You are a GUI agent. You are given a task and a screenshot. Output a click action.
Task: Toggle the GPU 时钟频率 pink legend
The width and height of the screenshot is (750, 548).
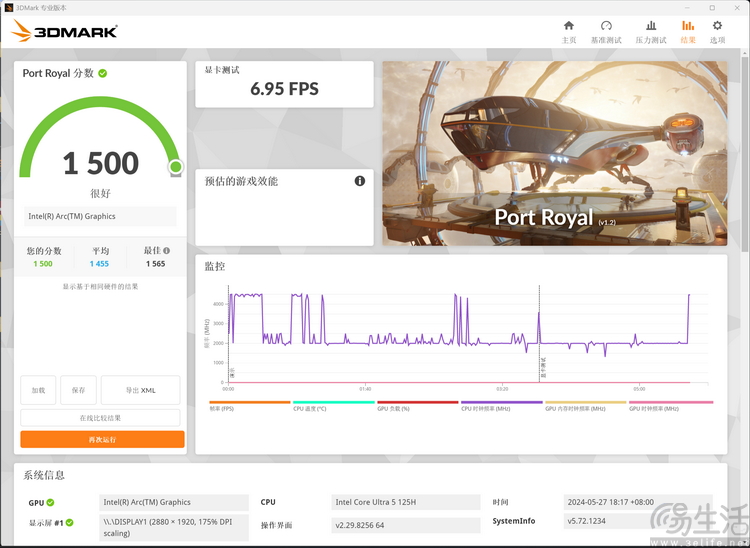(671, 406)
